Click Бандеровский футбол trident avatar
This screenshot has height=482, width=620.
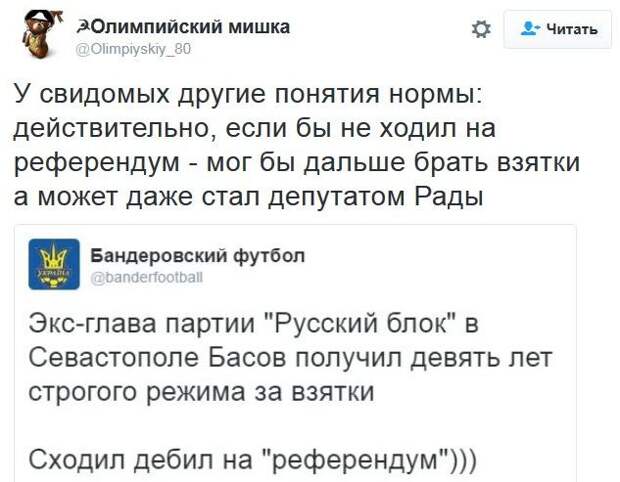click(x=54, y=264)
